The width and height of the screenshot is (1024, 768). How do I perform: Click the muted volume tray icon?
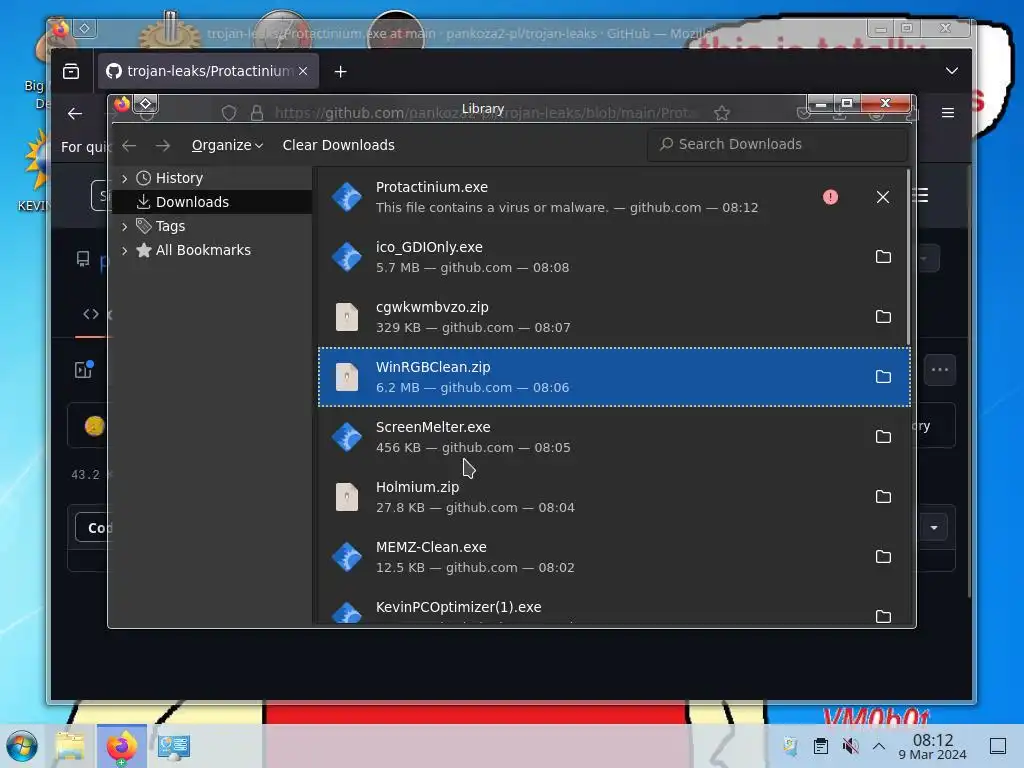coord(850,746)
